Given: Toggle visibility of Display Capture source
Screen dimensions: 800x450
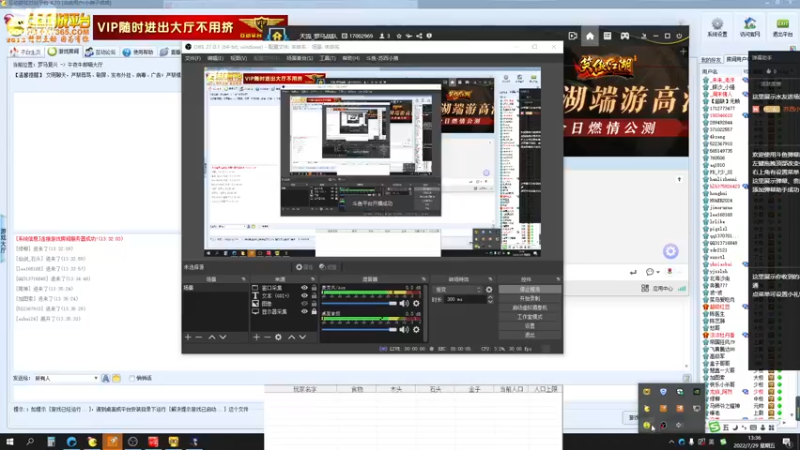Looking at the screenshot, I should [304, 312].
